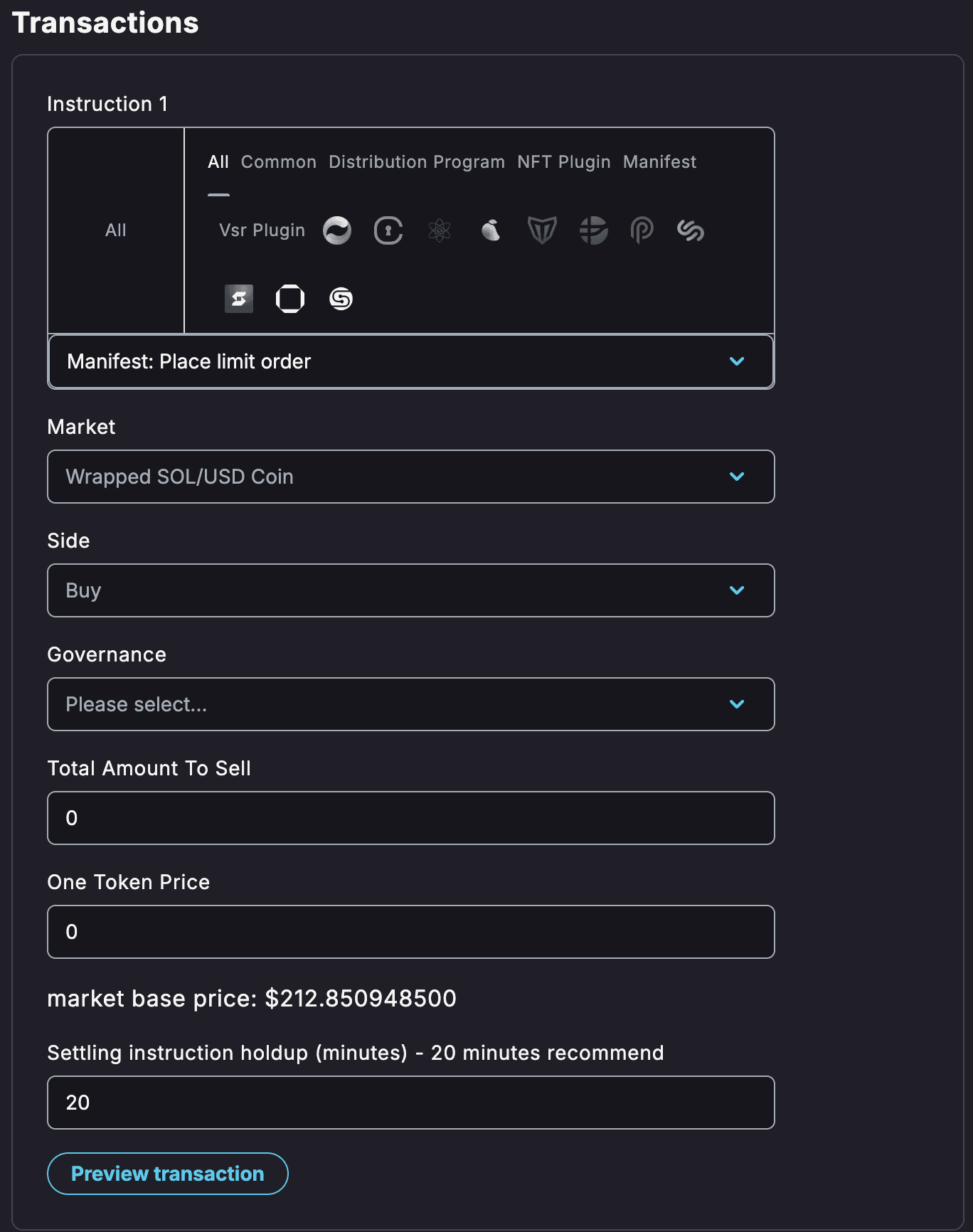The width and height of the screenshot is (973, 1232).
Task: Open the NFT Plugin tab
Action: coord(564,162)
